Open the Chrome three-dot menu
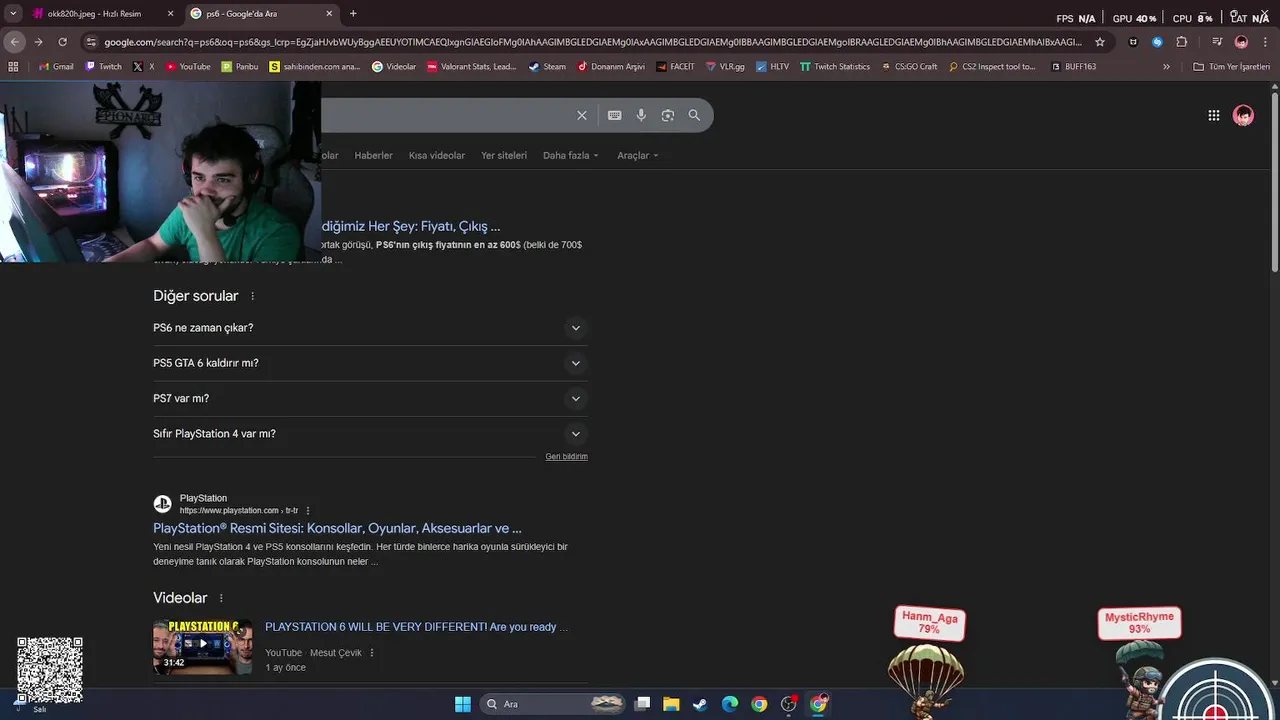1280x720 pixels. (1266, 42)
